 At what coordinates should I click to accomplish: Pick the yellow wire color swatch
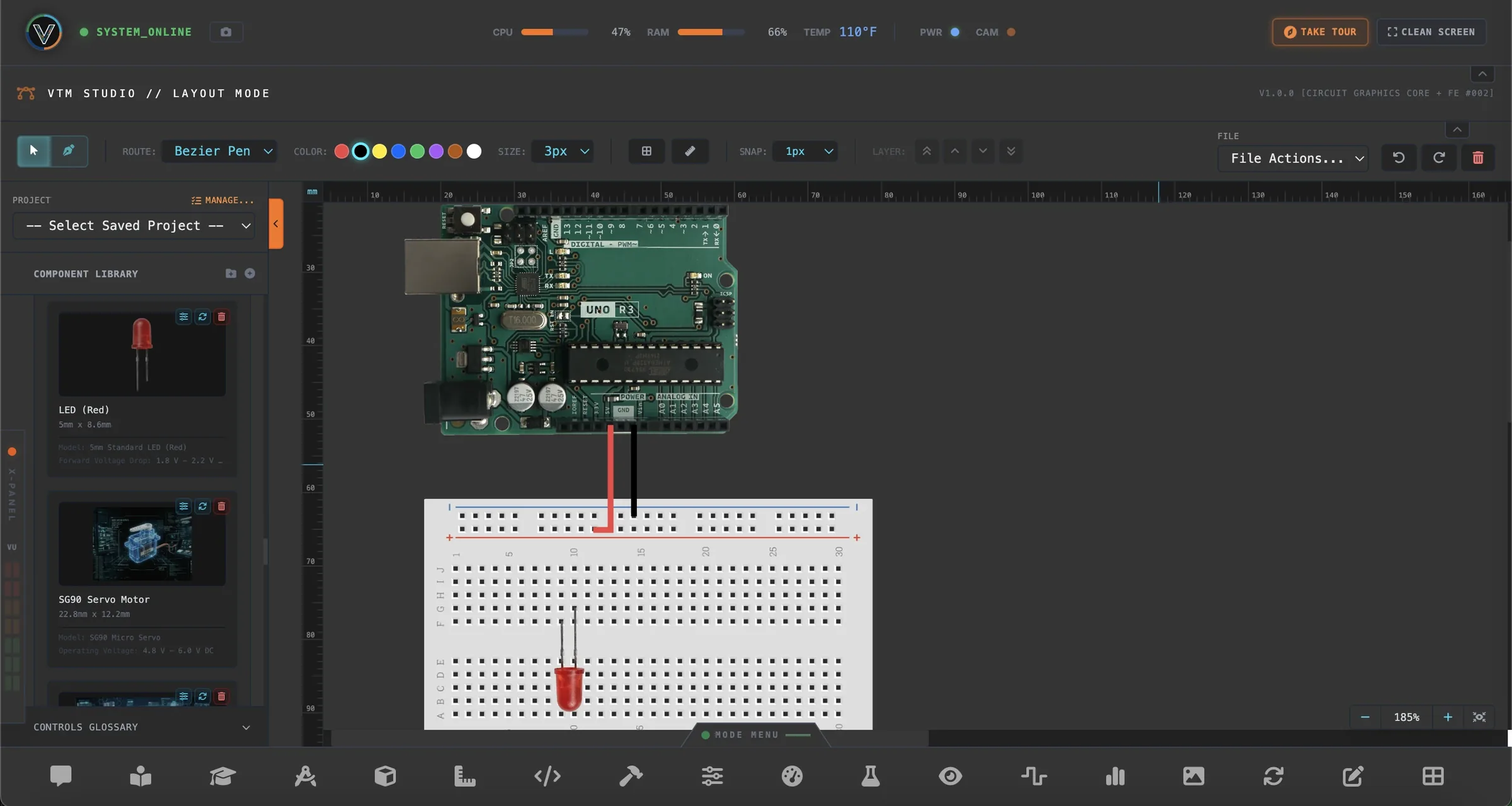[379, 151]
